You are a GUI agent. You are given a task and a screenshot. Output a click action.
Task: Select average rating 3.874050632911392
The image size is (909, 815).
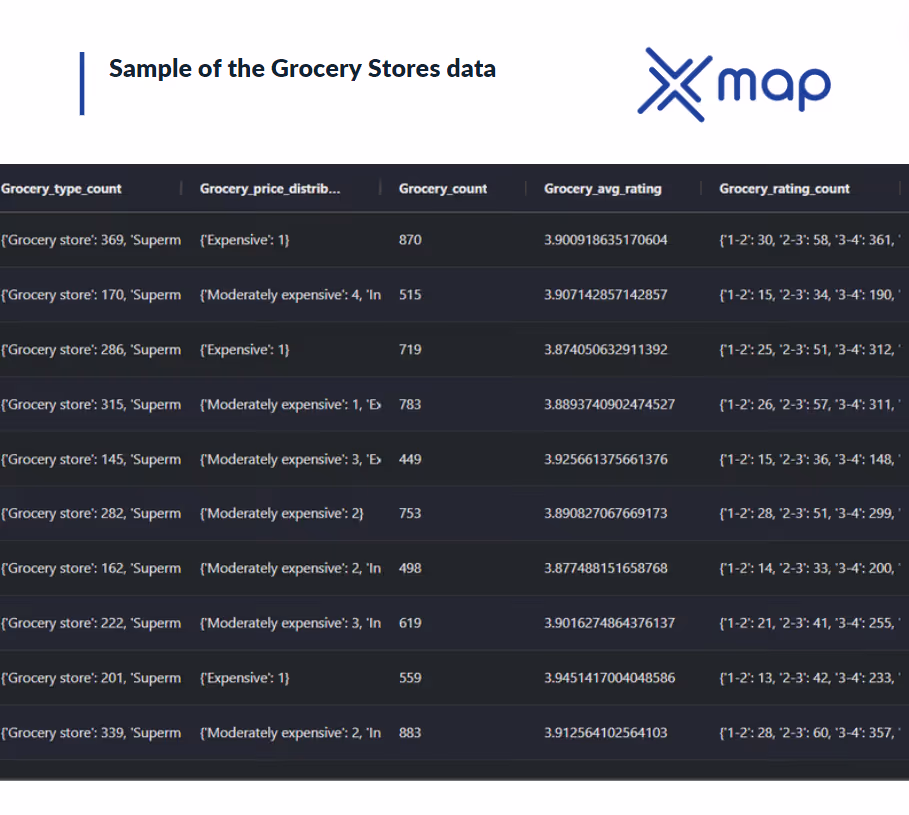[x=606, y=350]
